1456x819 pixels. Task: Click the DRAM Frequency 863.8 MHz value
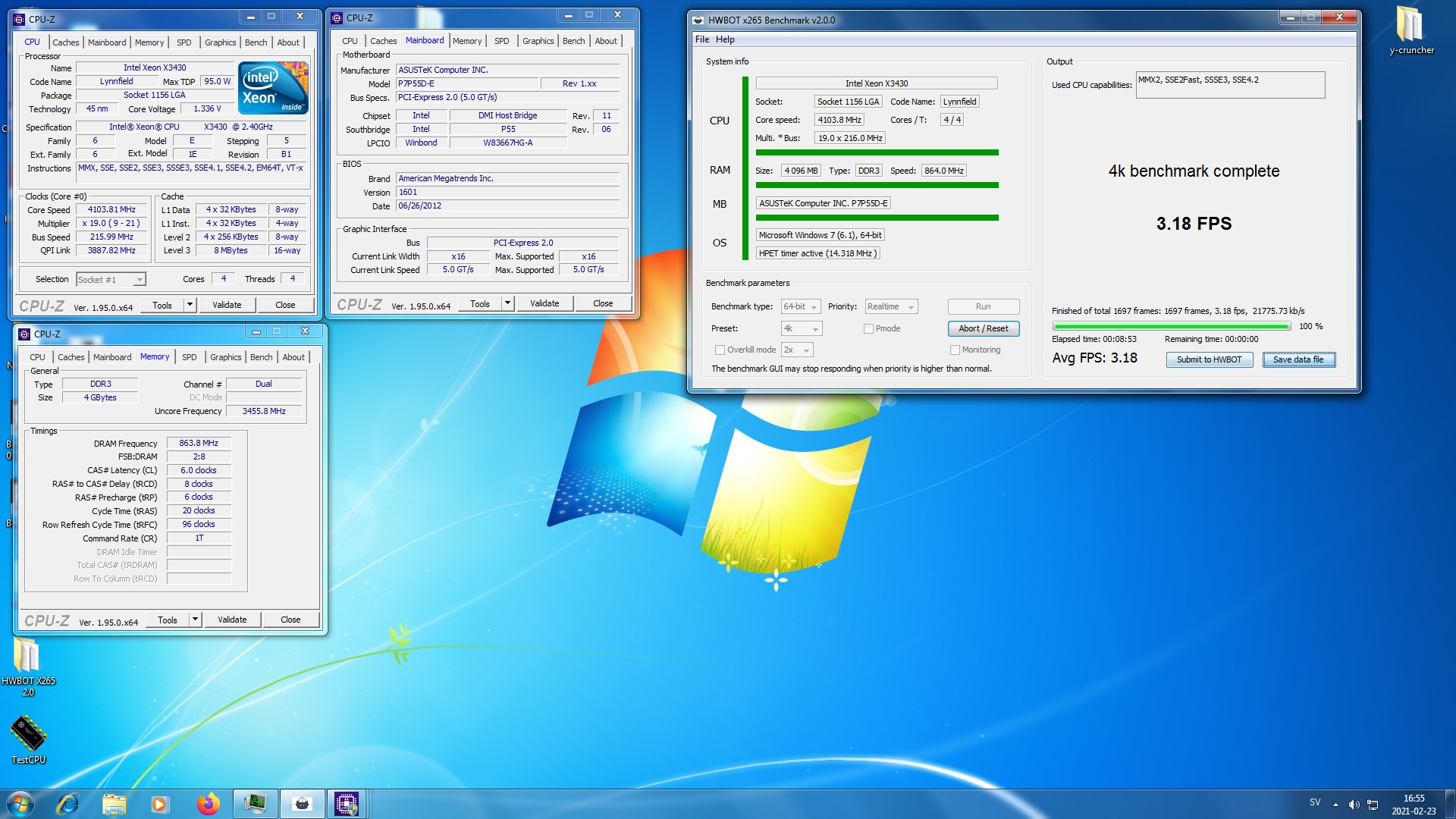coord(199,444)
